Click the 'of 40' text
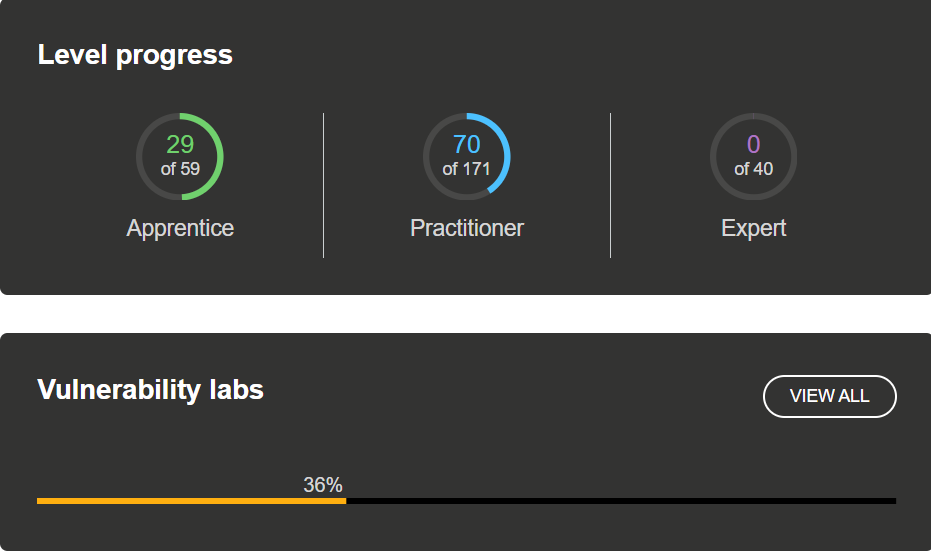931x552 pixels. click(753, 169)
